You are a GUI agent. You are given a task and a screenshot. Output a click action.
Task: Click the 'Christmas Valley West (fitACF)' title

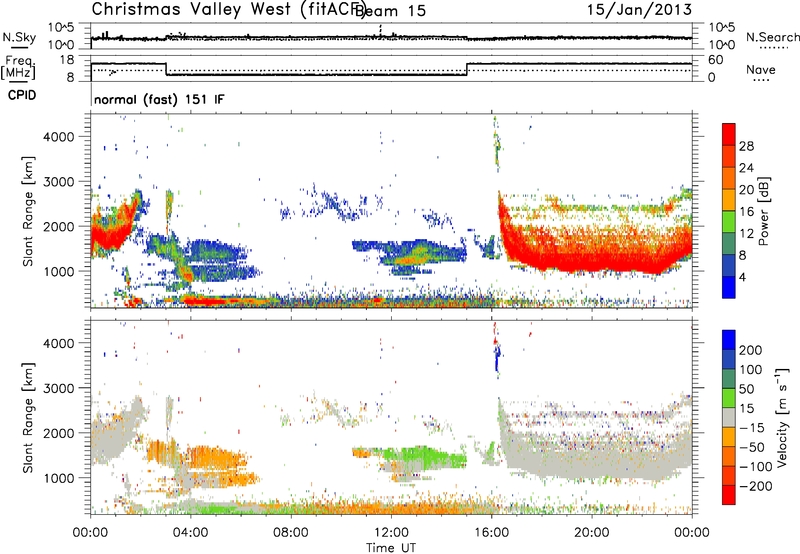click(229, 10)
